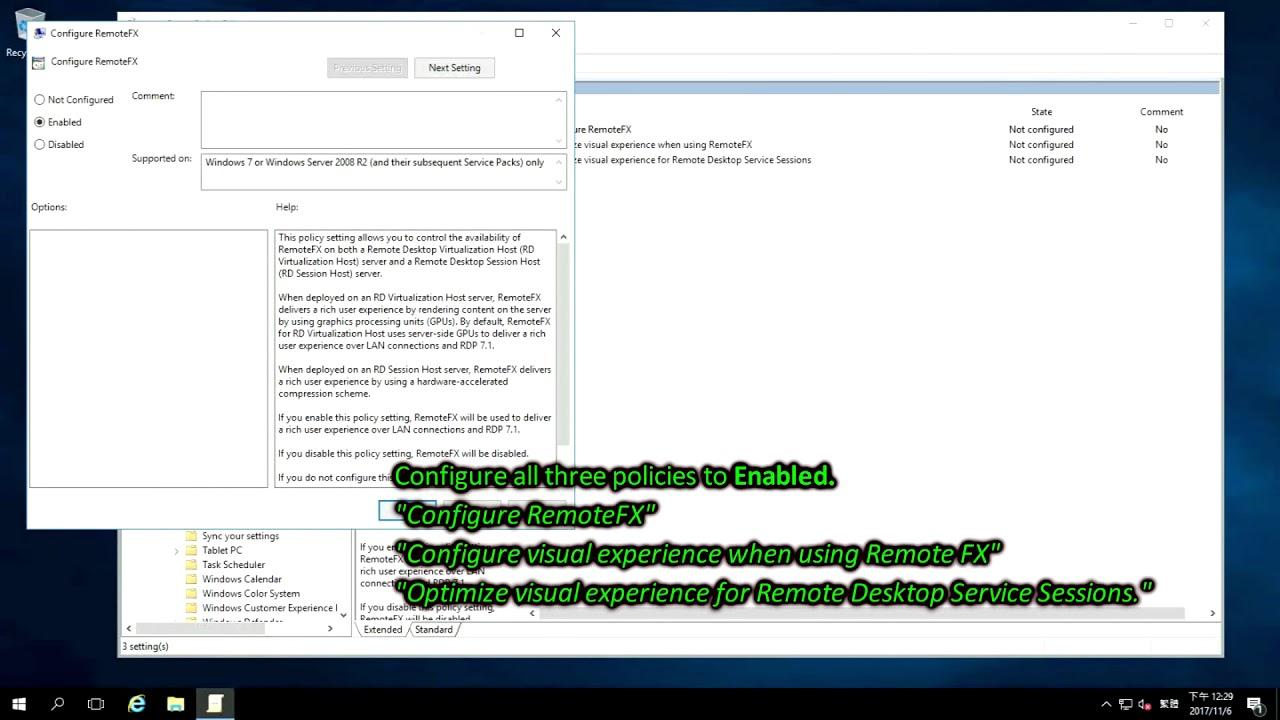Screen dimensions: 1280x720
Task: Click the Sync your settings folder icon
Action: 191,536
